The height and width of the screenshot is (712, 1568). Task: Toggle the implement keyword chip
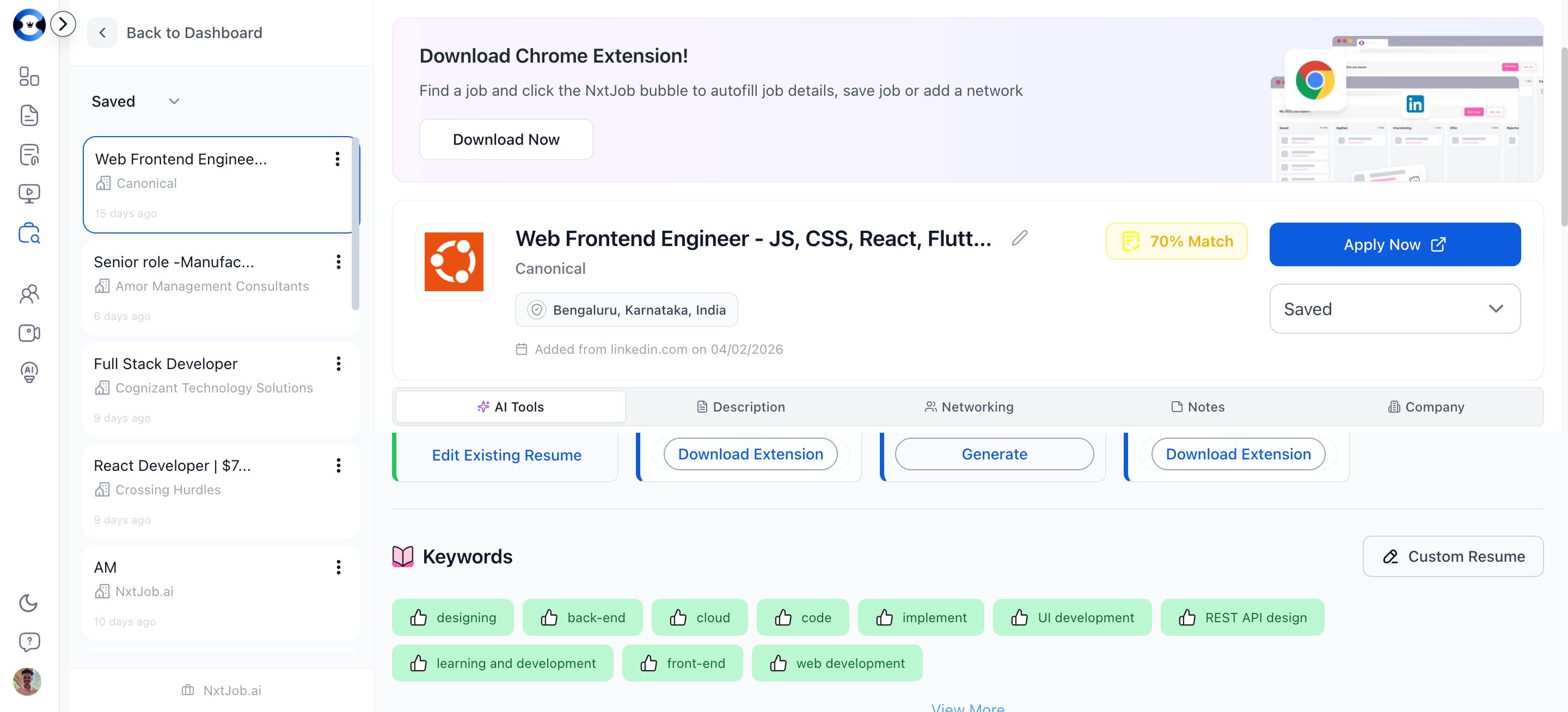pyautogui.click(x=920, y=618)
